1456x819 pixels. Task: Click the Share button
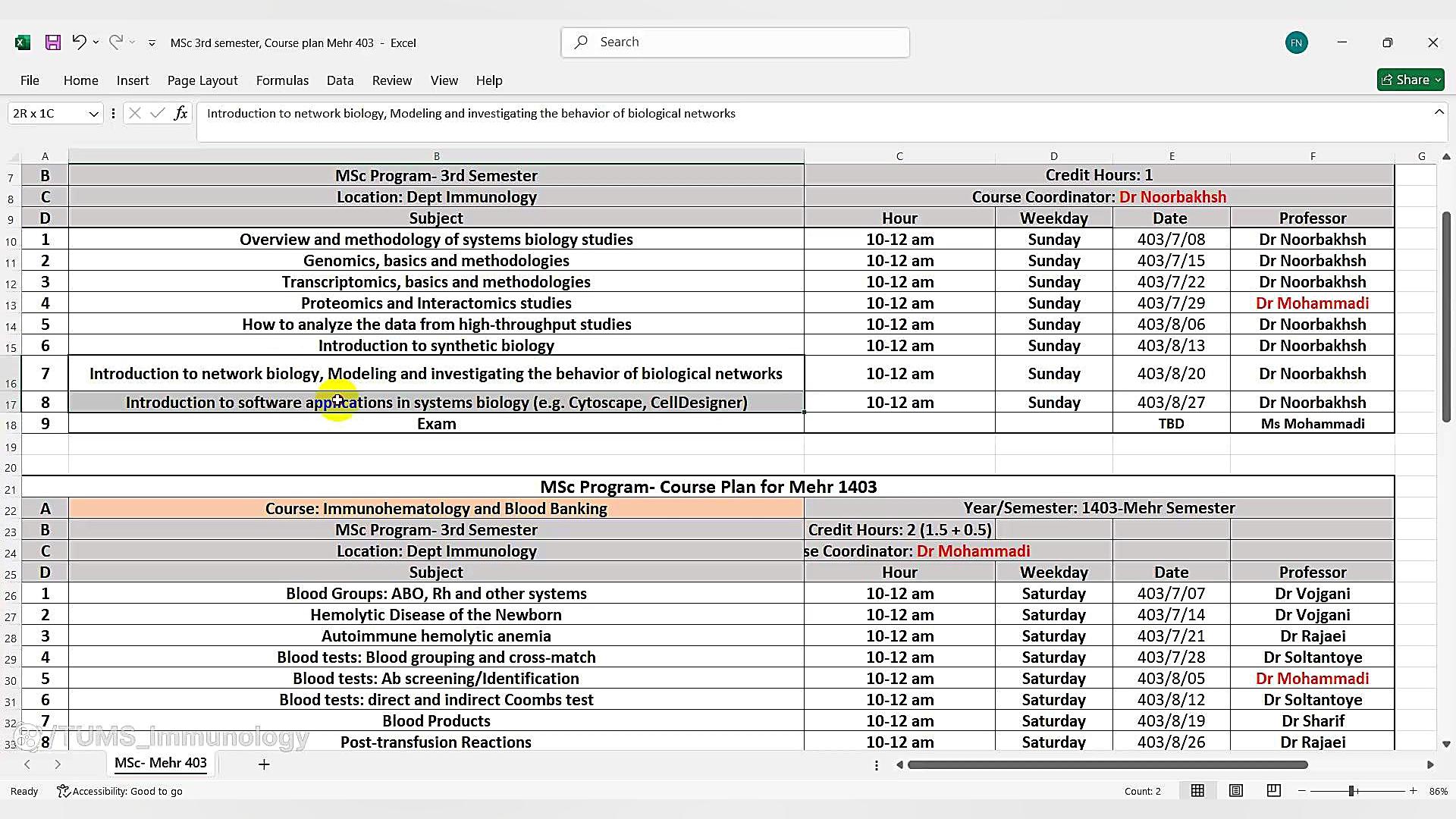[x=1410, y=80]
